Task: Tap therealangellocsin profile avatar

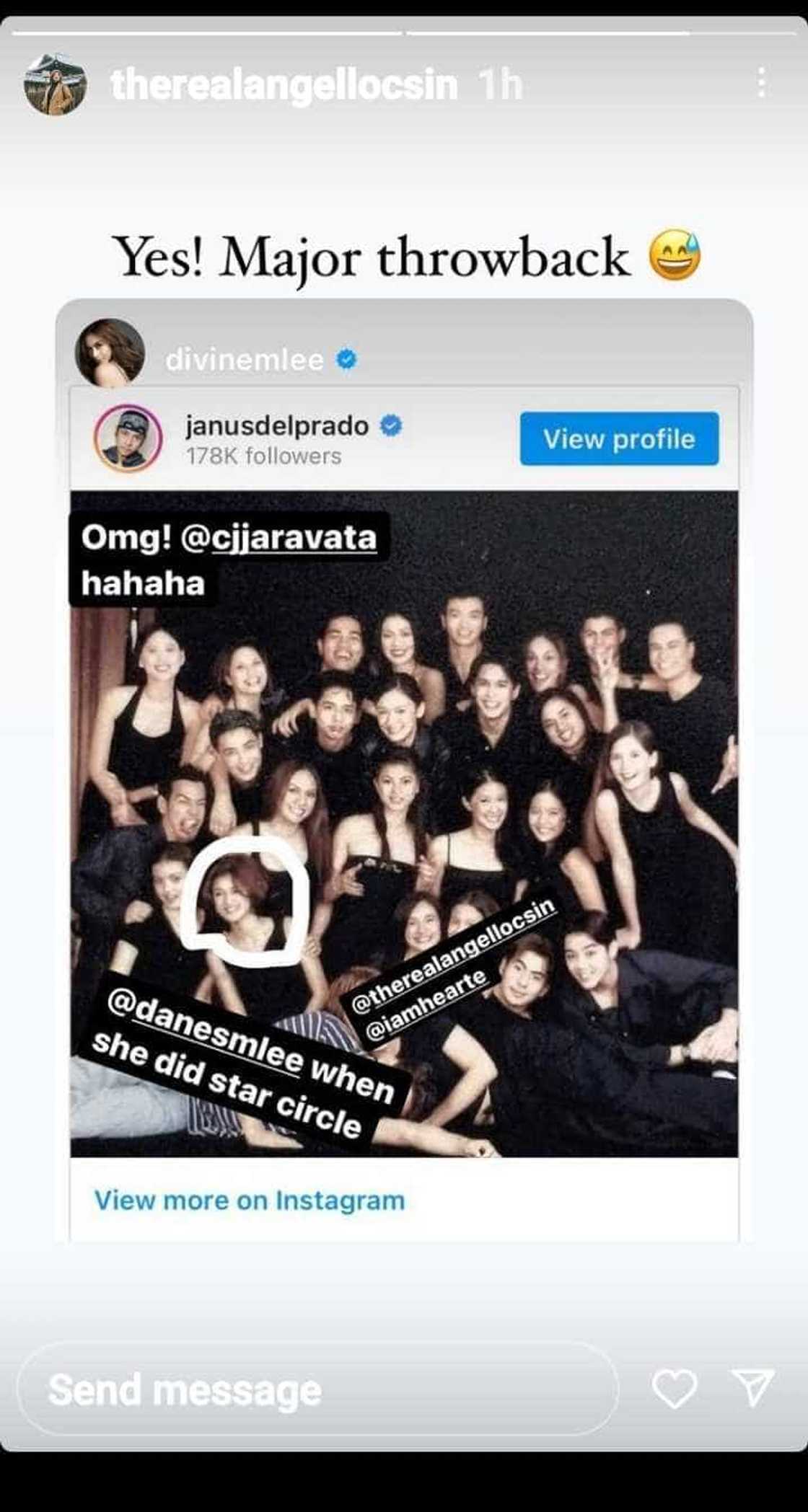Action: (56, 84)
